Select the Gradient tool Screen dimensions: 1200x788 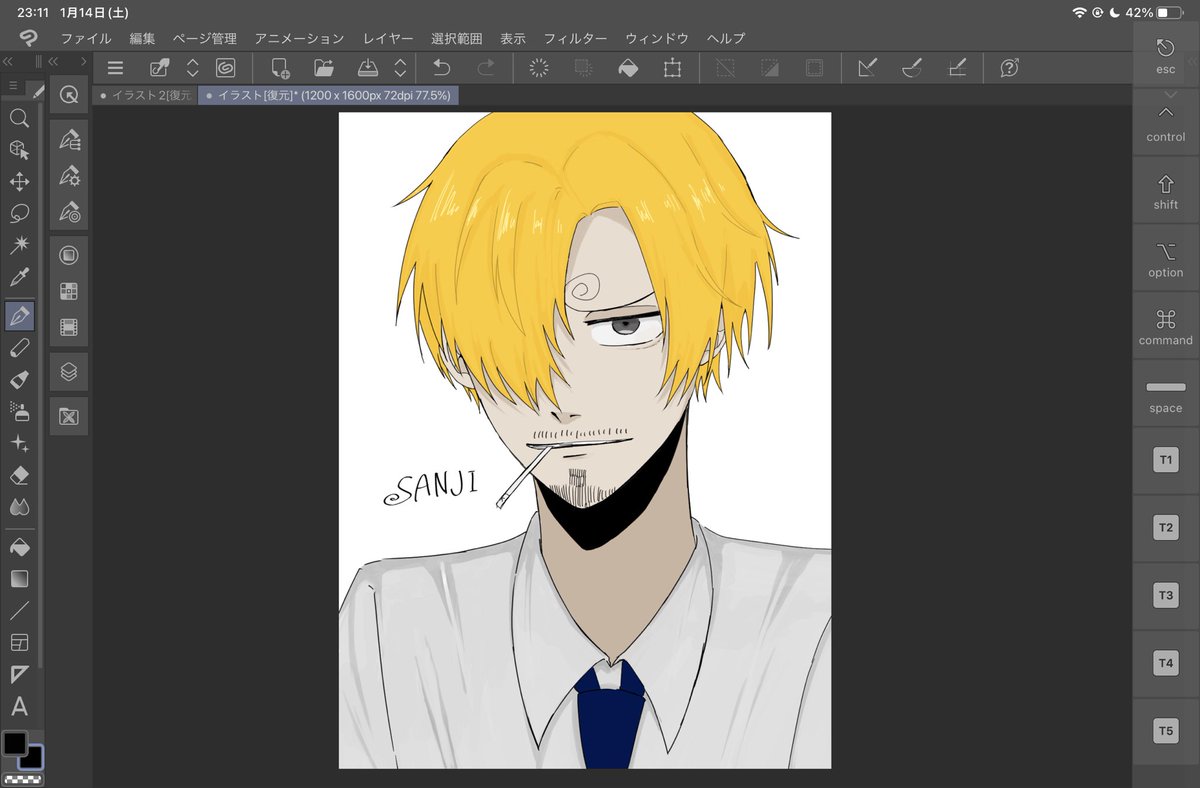click(19, 579)
